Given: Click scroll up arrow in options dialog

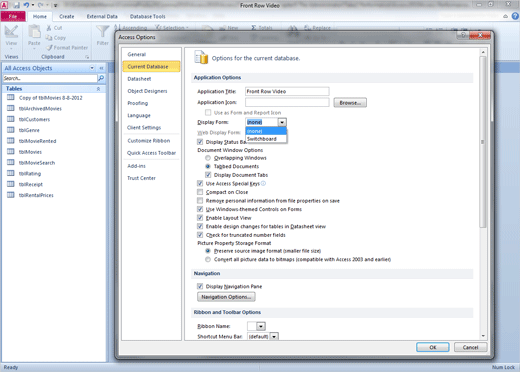Looking at the screenshot, I should (x=483, y=52).
